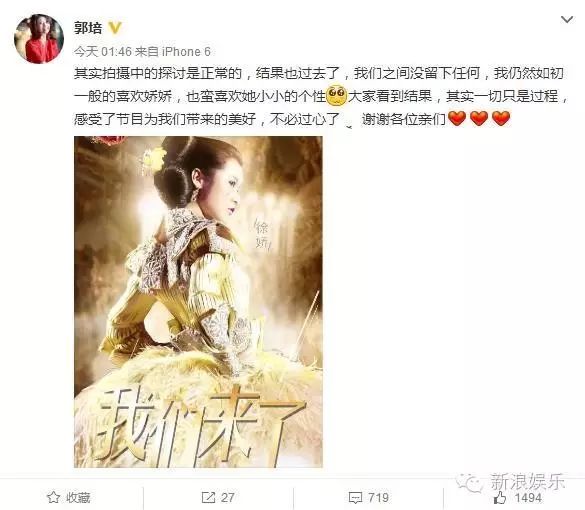Viewport: 585px width, 510px height.
Task: Open the 郭培 username link
Action: pos(88,28)
